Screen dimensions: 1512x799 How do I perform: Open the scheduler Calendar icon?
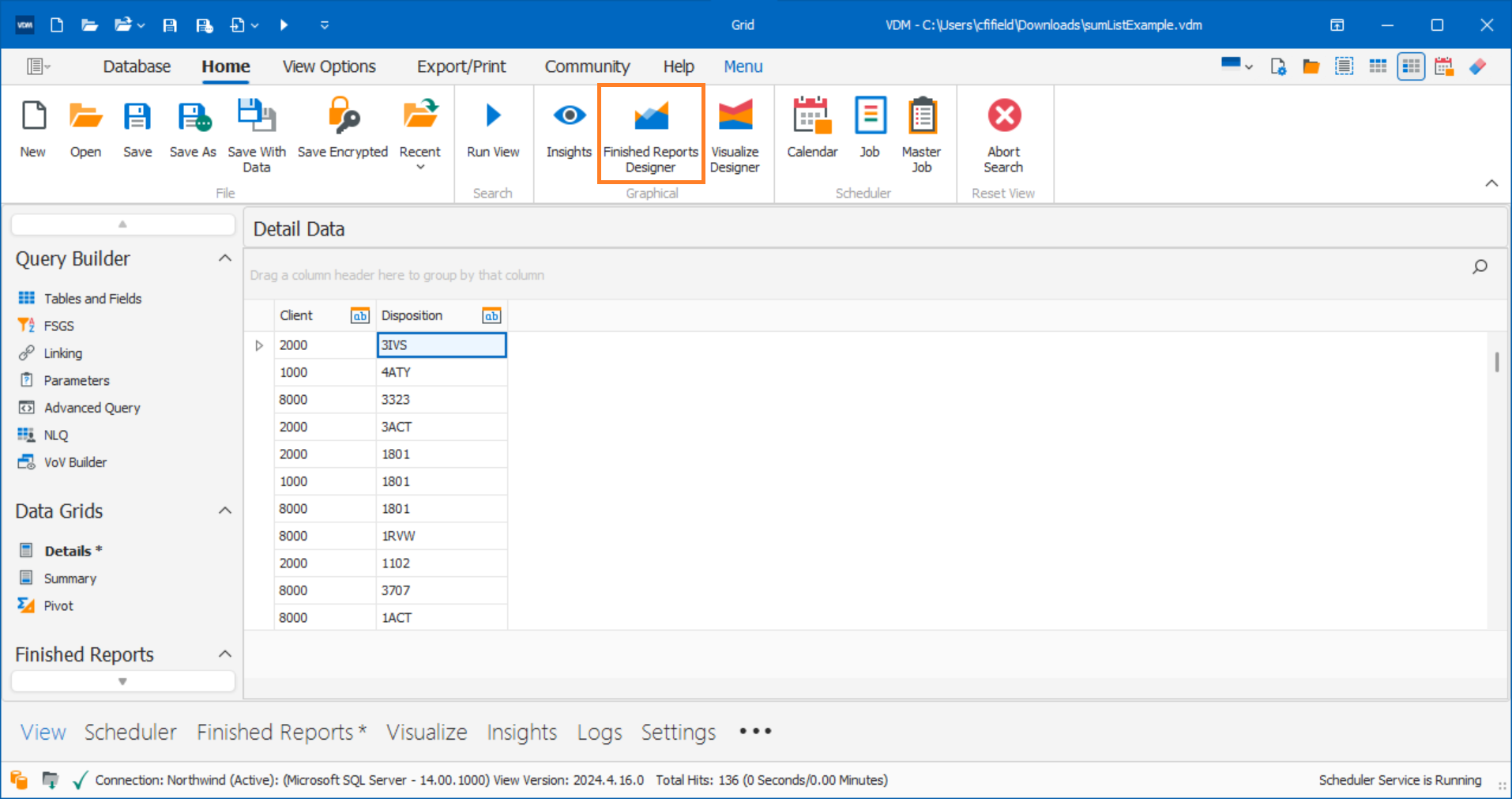[812, 115]
